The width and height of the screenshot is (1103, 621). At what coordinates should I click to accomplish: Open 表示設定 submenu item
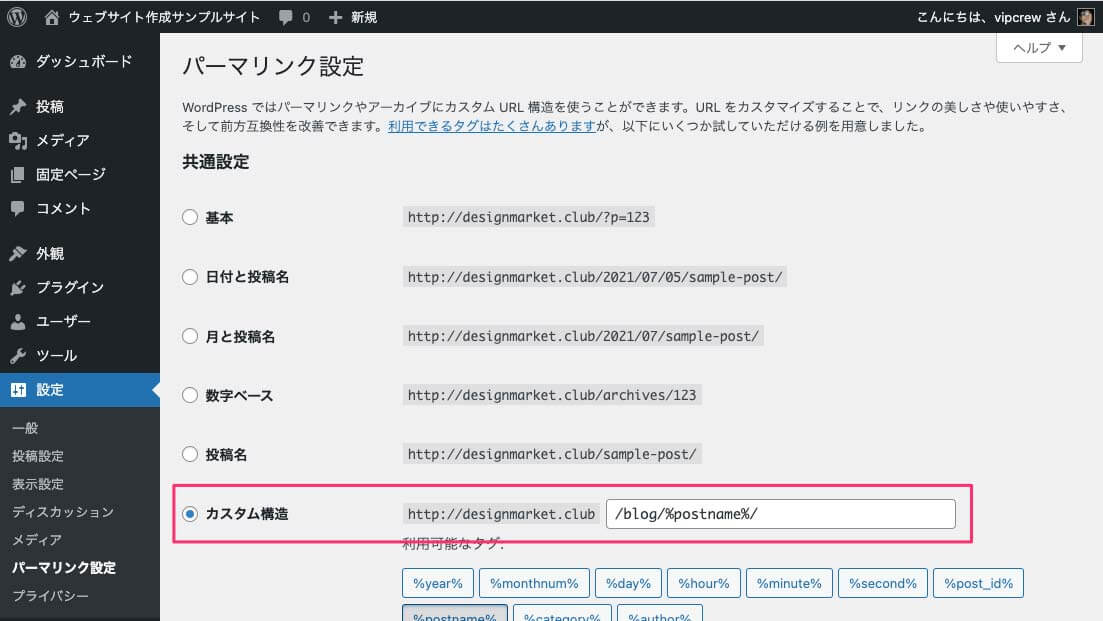pyautogui.click(x=38, y=484)
